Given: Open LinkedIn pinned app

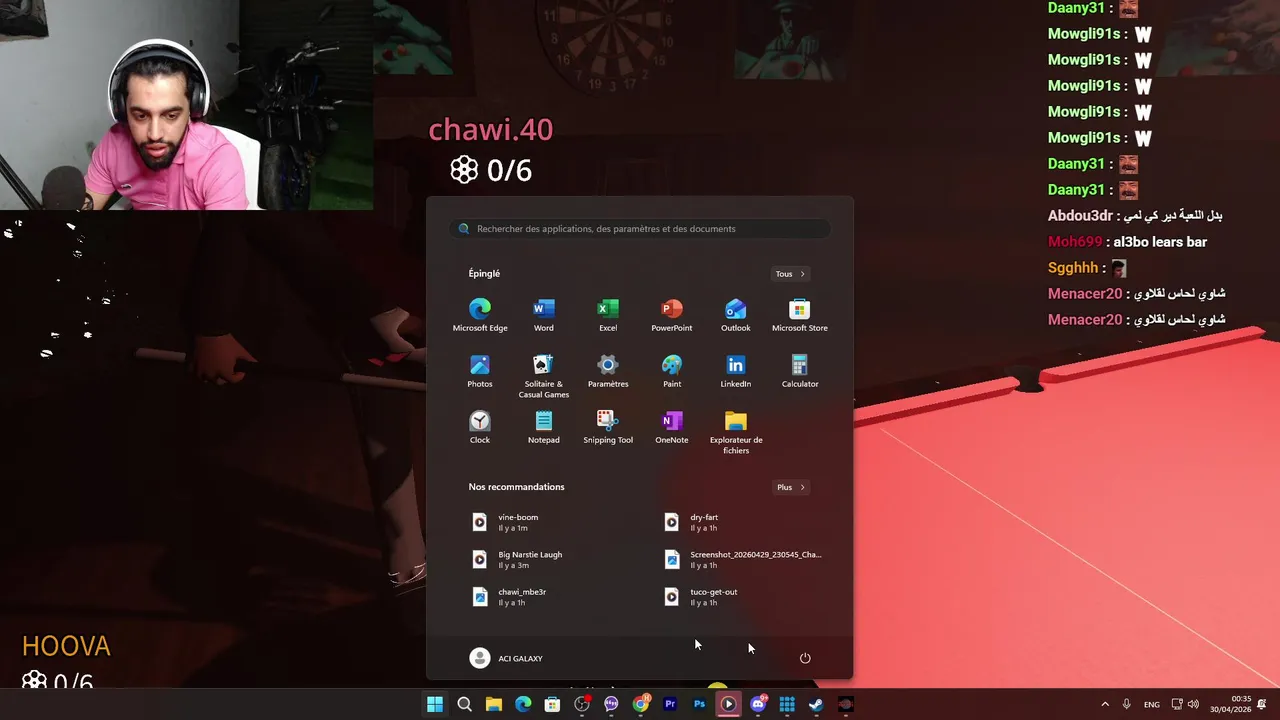Looking at the screenshot, I should point(736,371).
